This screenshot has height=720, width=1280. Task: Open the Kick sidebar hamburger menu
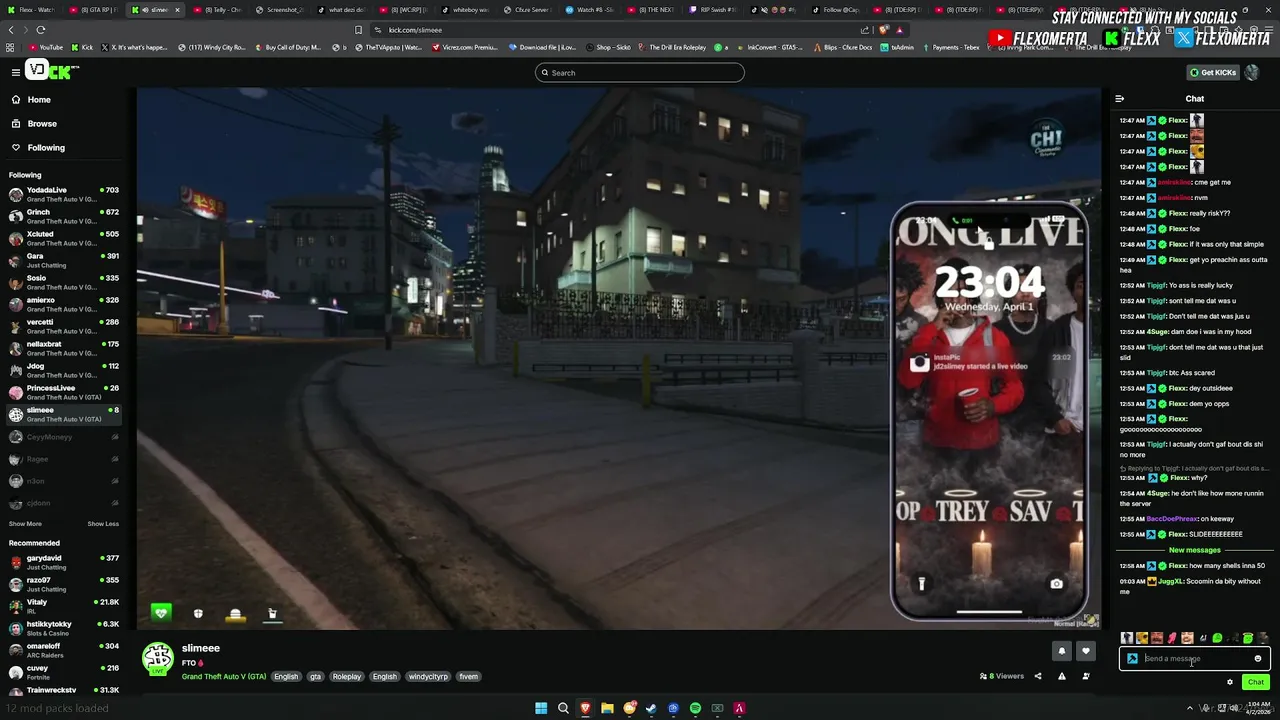coord(16,72)
